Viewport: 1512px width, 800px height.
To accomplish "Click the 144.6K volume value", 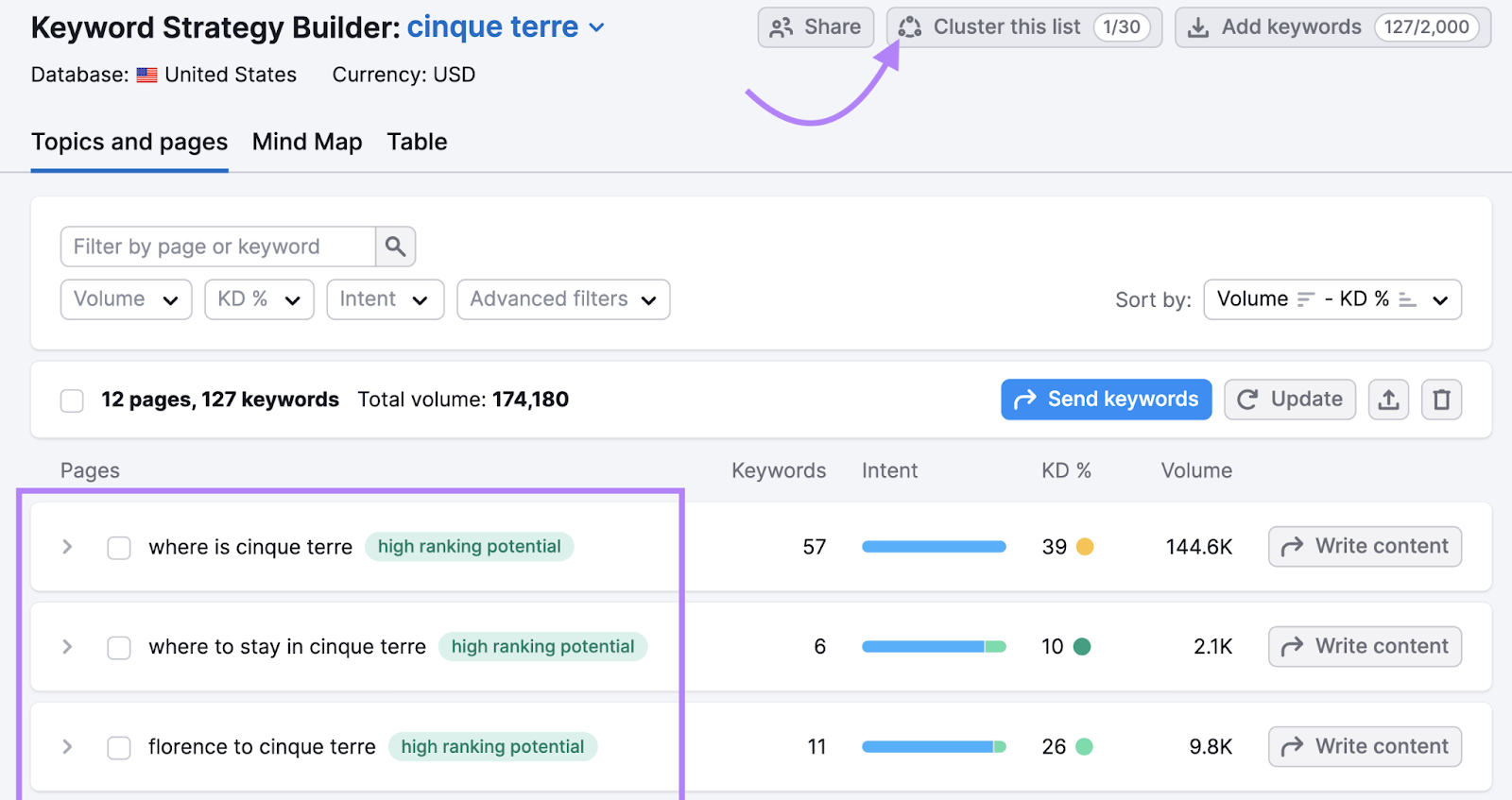I will click(1199, 547).
